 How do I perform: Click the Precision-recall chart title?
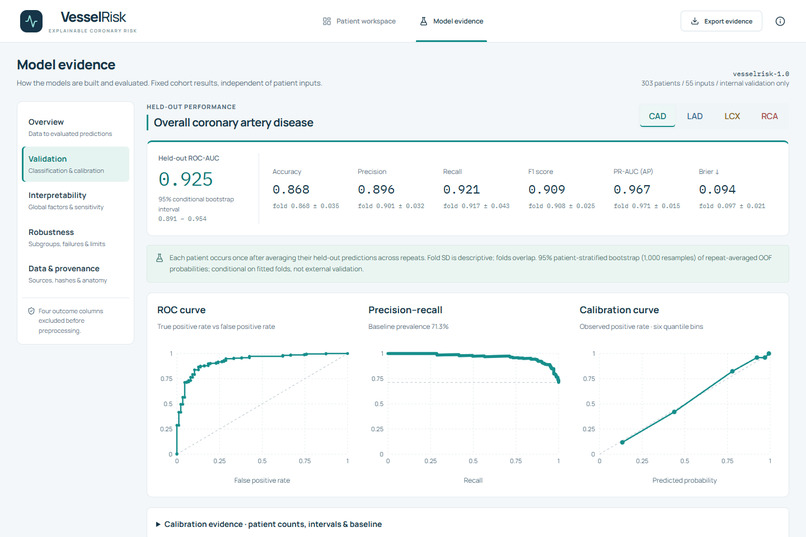406,310
